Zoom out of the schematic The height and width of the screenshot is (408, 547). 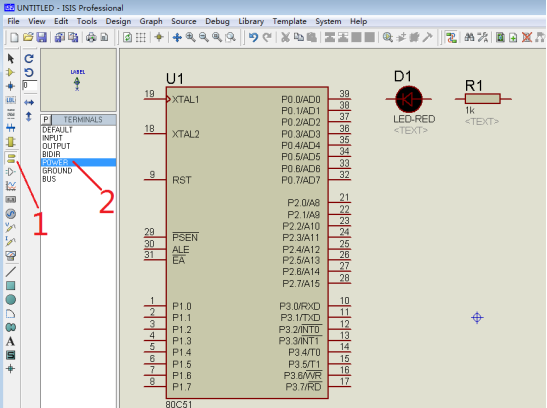(x=204, y=37)
